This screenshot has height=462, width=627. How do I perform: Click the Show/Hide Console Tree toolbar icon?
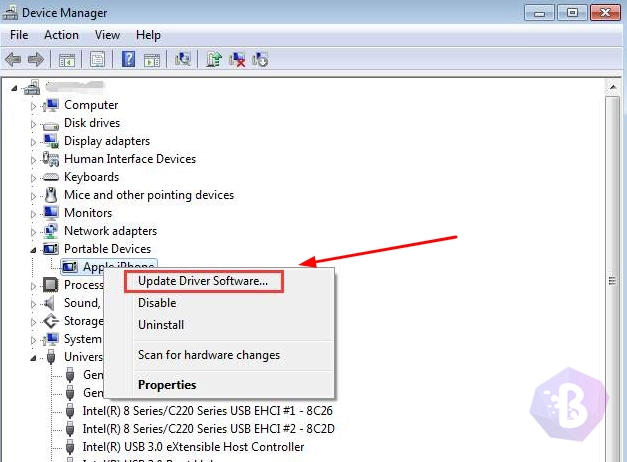click(67, 59)
